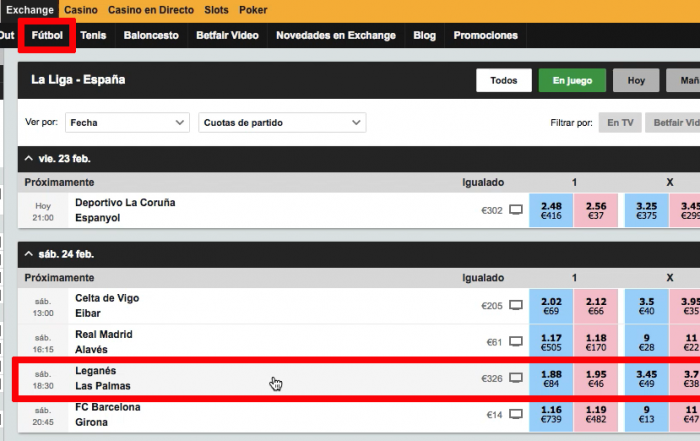Image resolution: width=700 pixels, height=441 pixels.
Task: Open Novedades en Exchange
Action: click(x=336, y=35)
